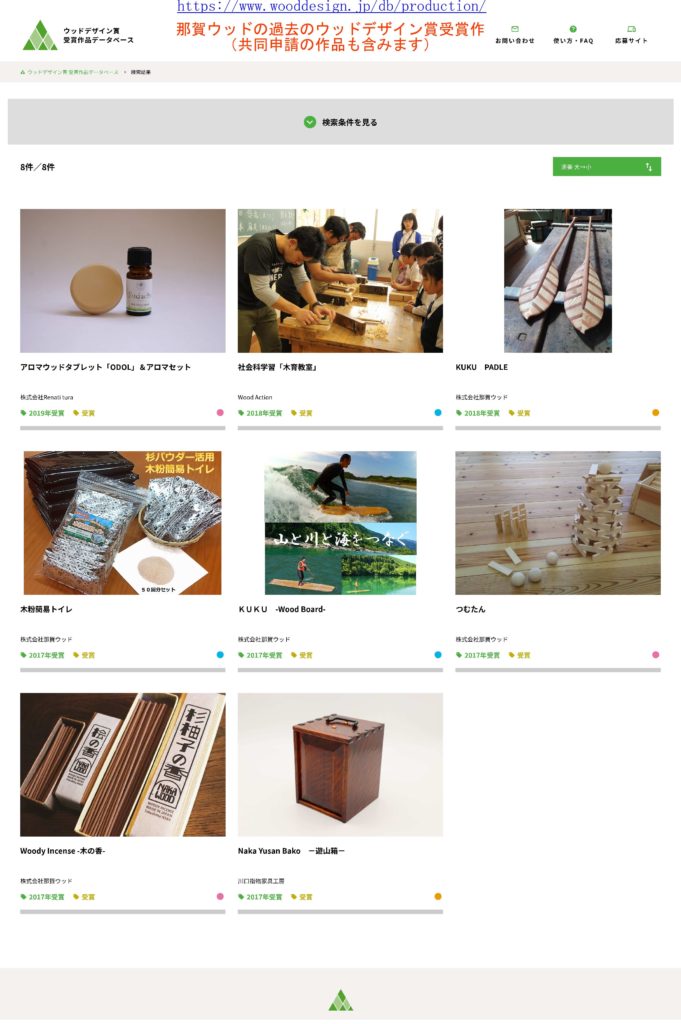Click the wooddesign.jp URL link at top
The image size is (681, 1024).
pos(332,7)
